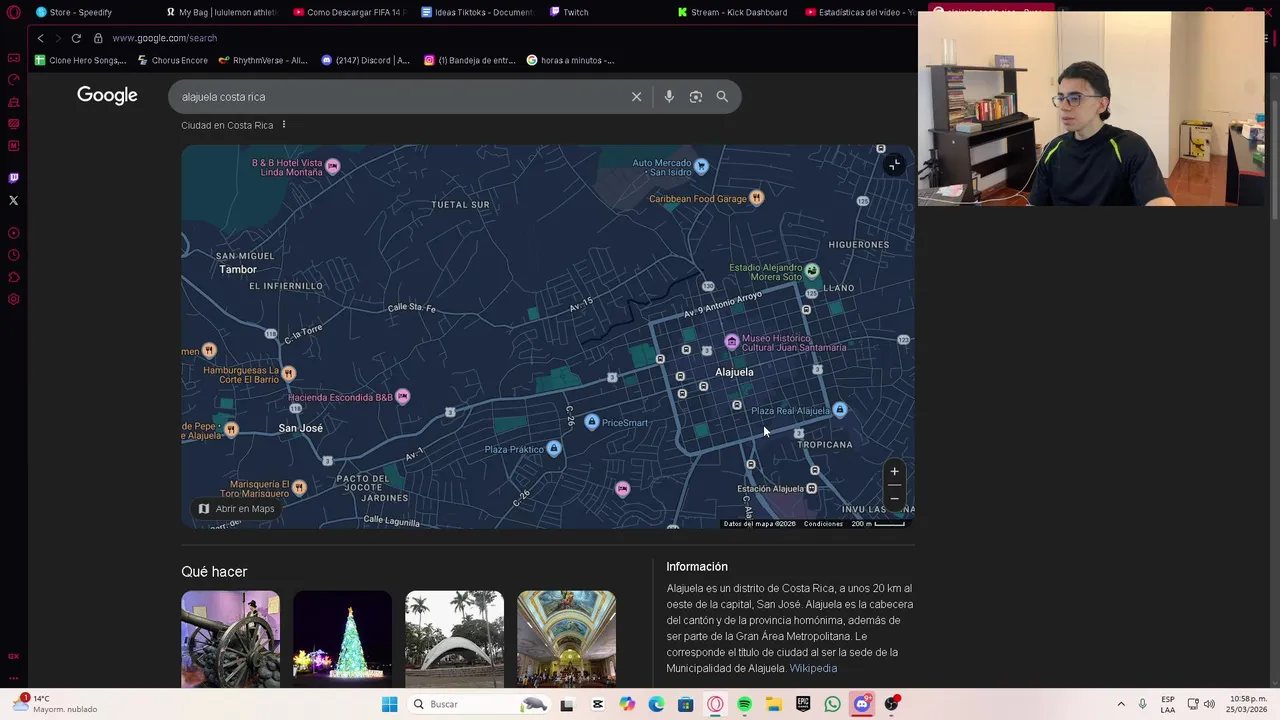Click the Google logo
1280x720 pixels.
(107, 96)
